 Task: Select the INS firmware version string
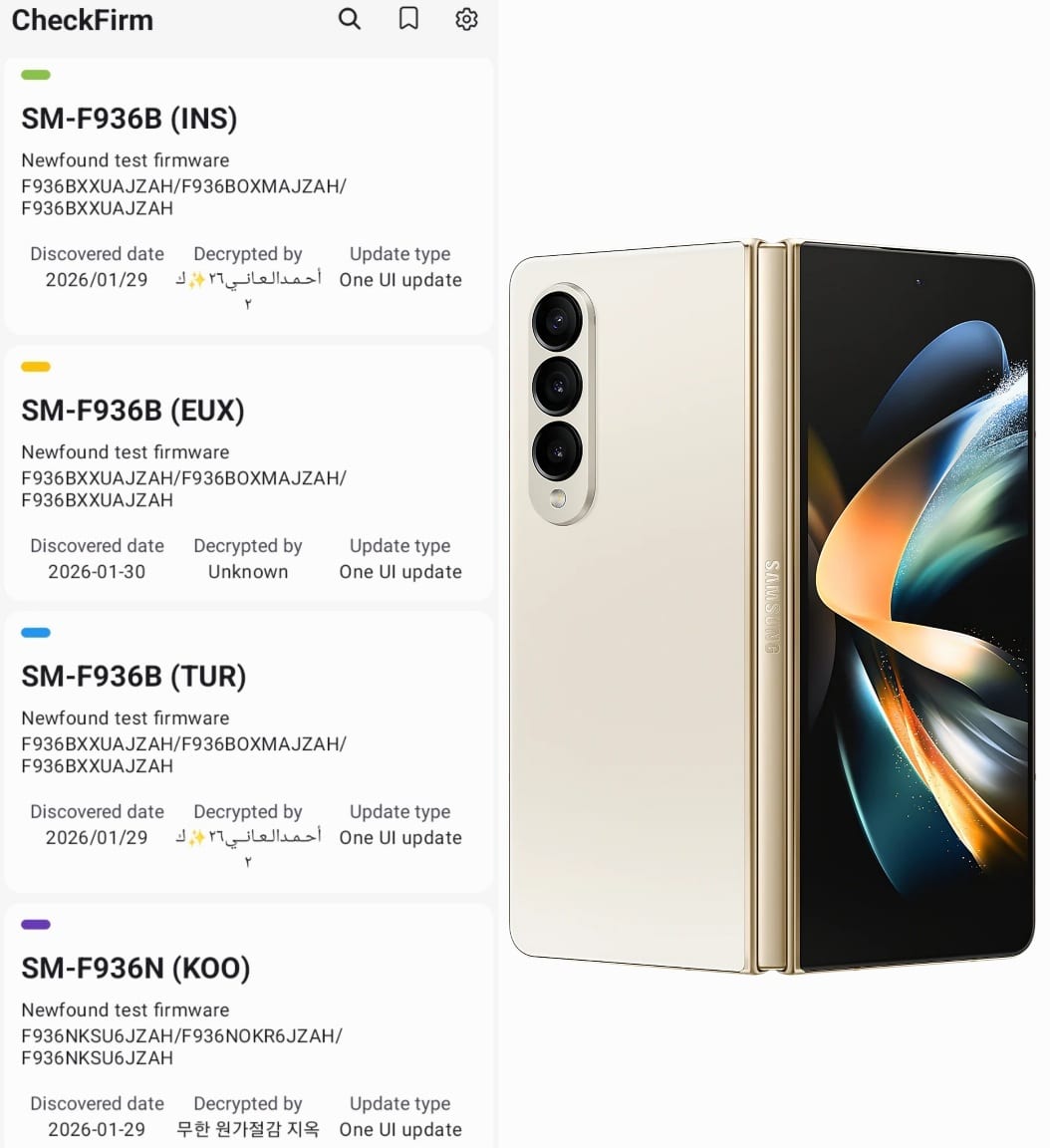click(183, 197)
